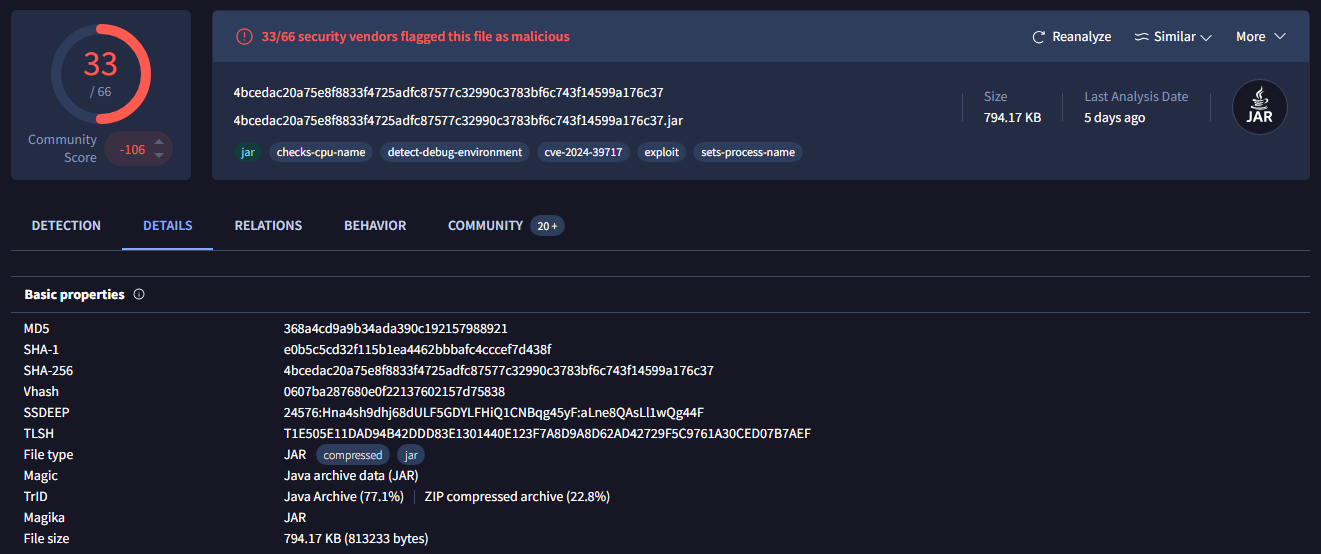Click the Basic properties info icon
Screen dimensions: 1321x554
tap(139, 295)
